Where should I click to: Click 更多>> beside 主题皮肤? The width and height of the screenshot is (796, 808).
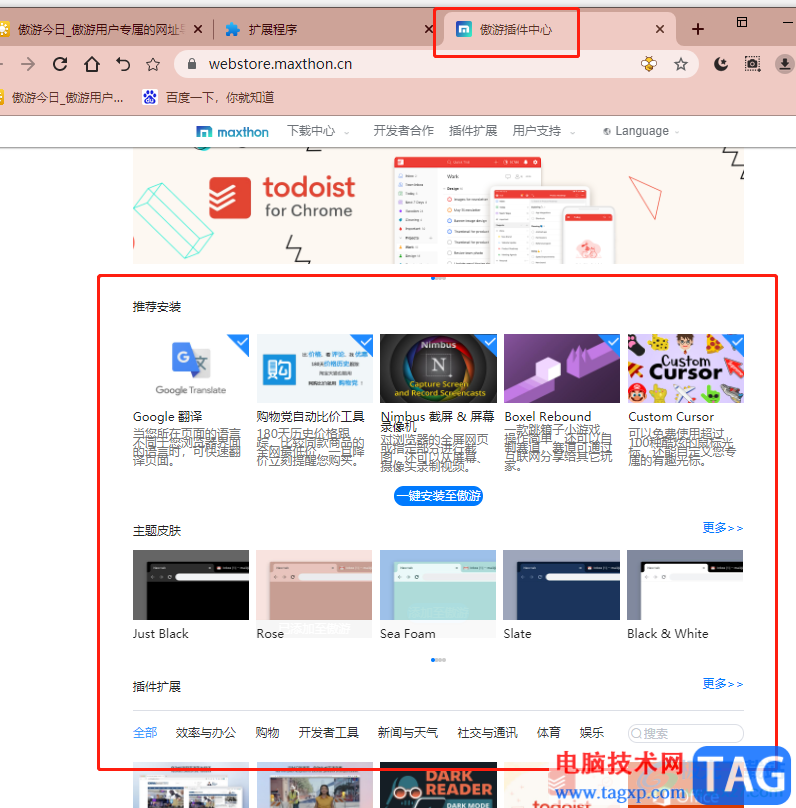(x=723, y=528)
